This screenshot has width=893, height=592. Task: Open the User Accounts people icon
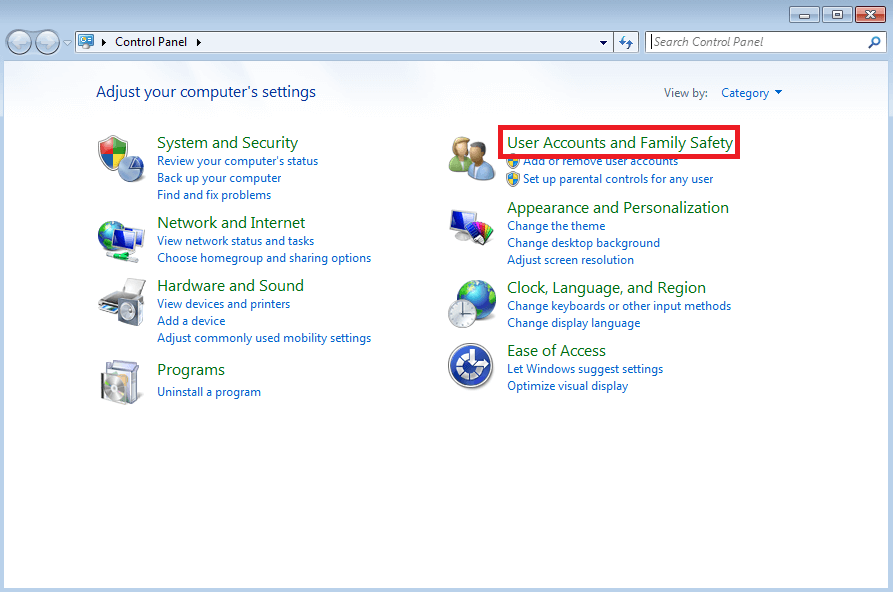tap(471, 158)
